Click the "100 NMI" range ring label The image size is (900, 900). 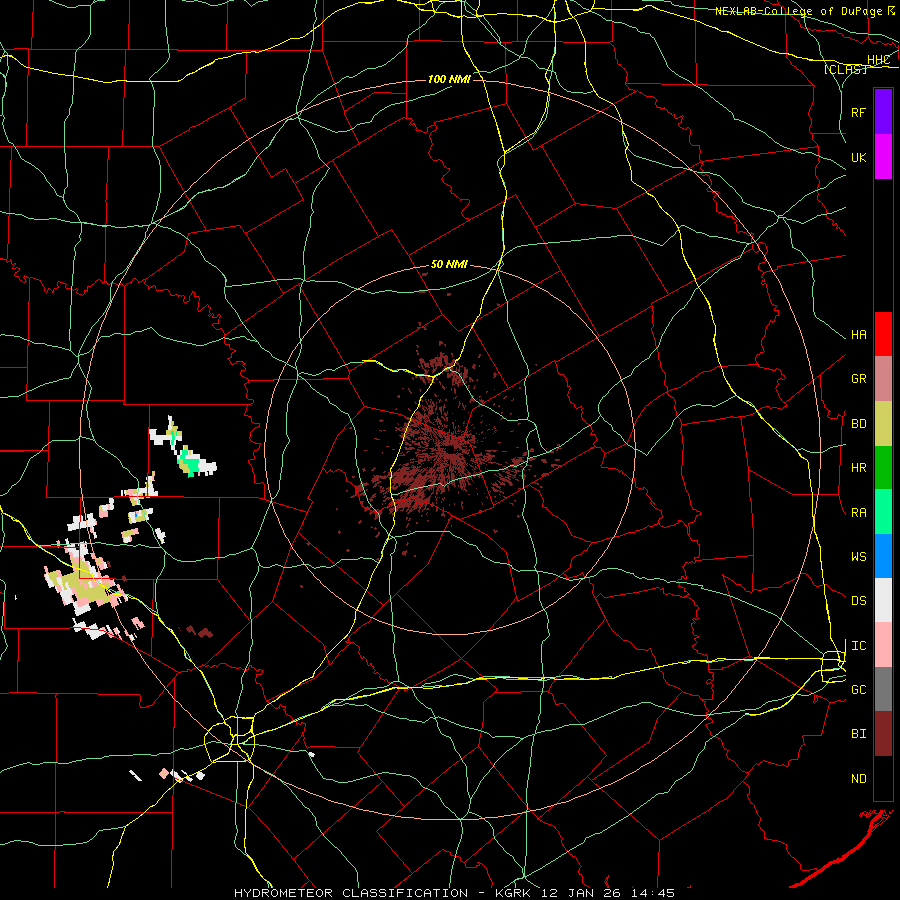(x=449, y=79)
